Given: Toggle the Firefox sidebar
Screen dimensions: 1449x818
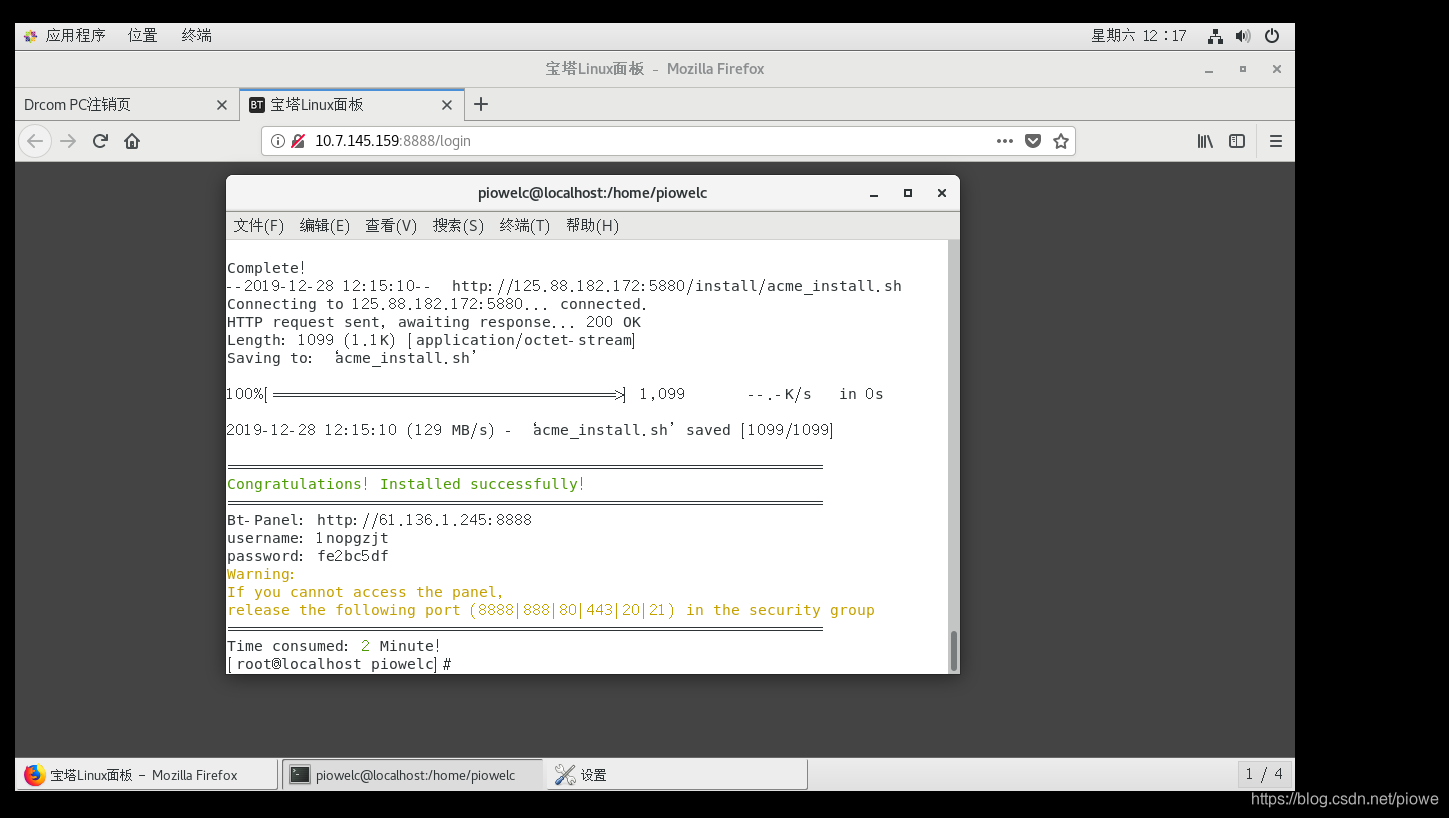Looking at the screenshot, I should click(1237, 141).
